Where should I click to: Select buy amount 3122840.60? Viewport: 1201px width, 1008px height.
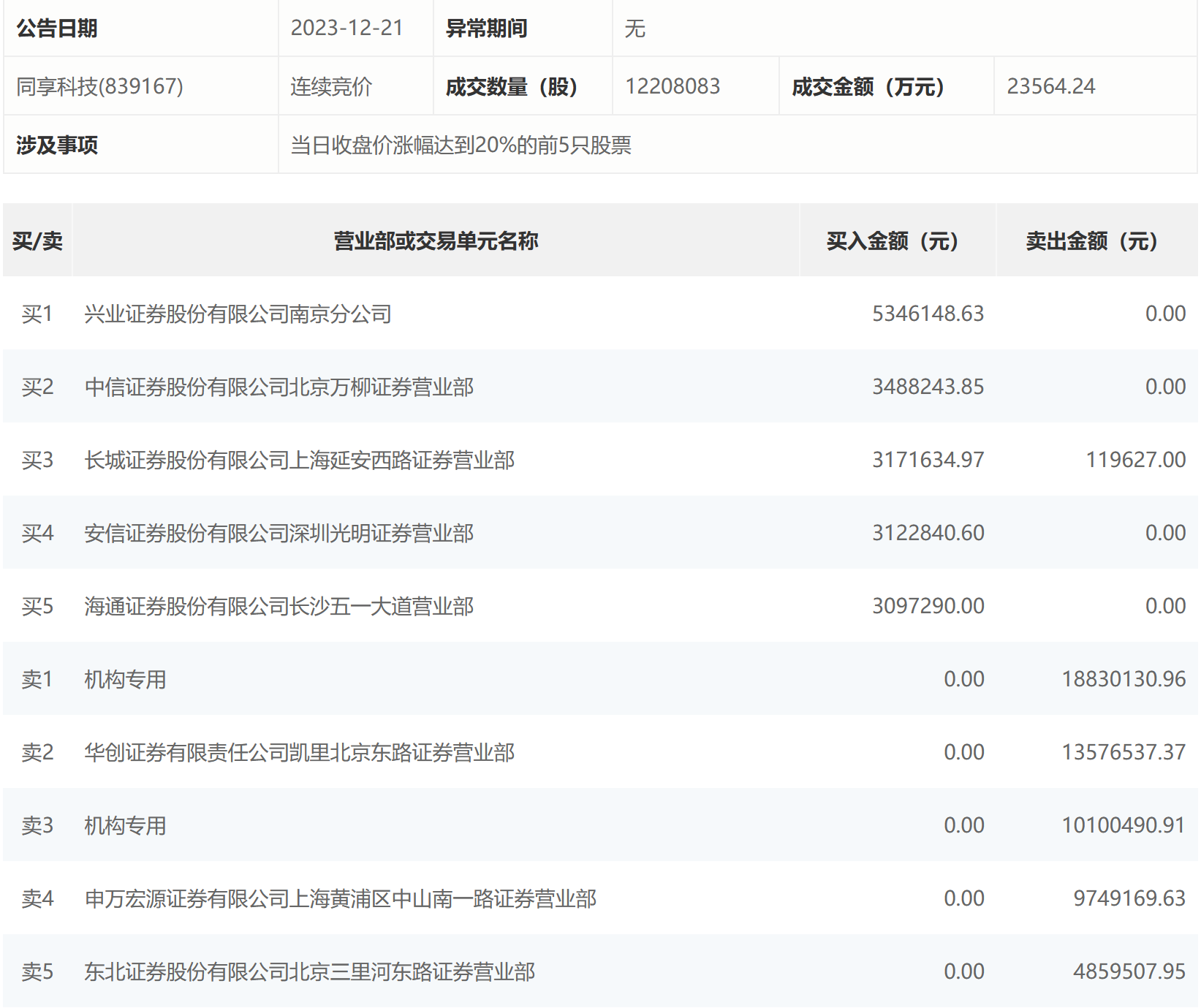click(x=928, y=533)
